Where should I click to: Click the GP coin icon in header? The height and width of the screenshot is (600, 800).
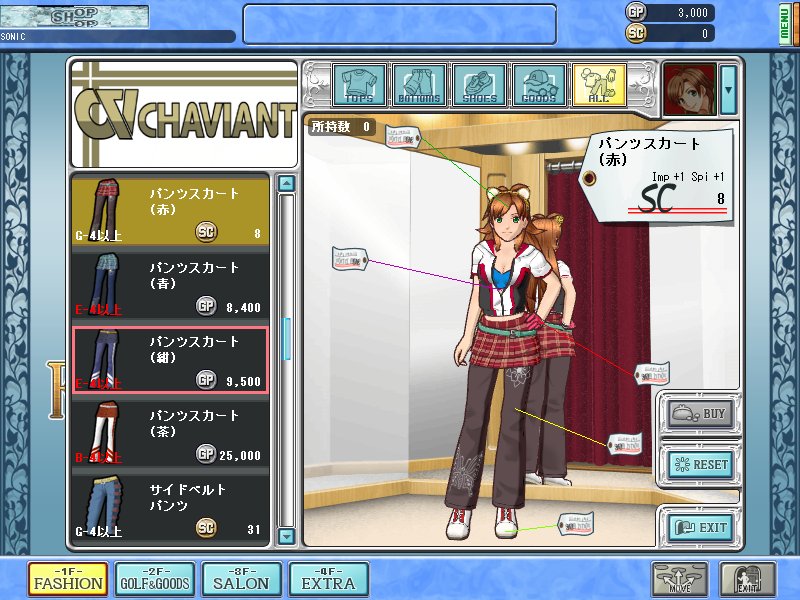pyautogui.click(x=636, y=12)
